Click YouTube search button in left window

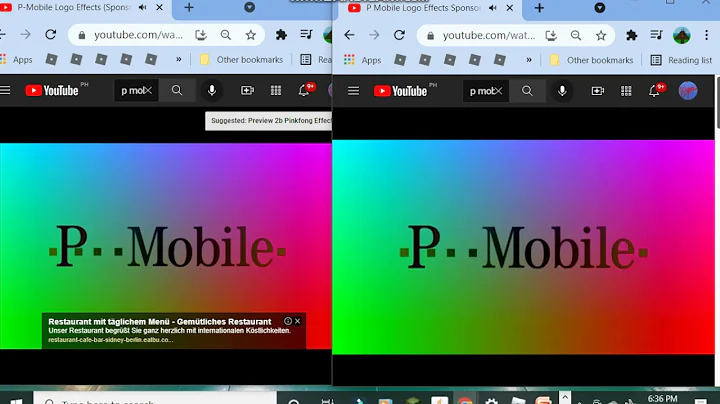point(177,90)
